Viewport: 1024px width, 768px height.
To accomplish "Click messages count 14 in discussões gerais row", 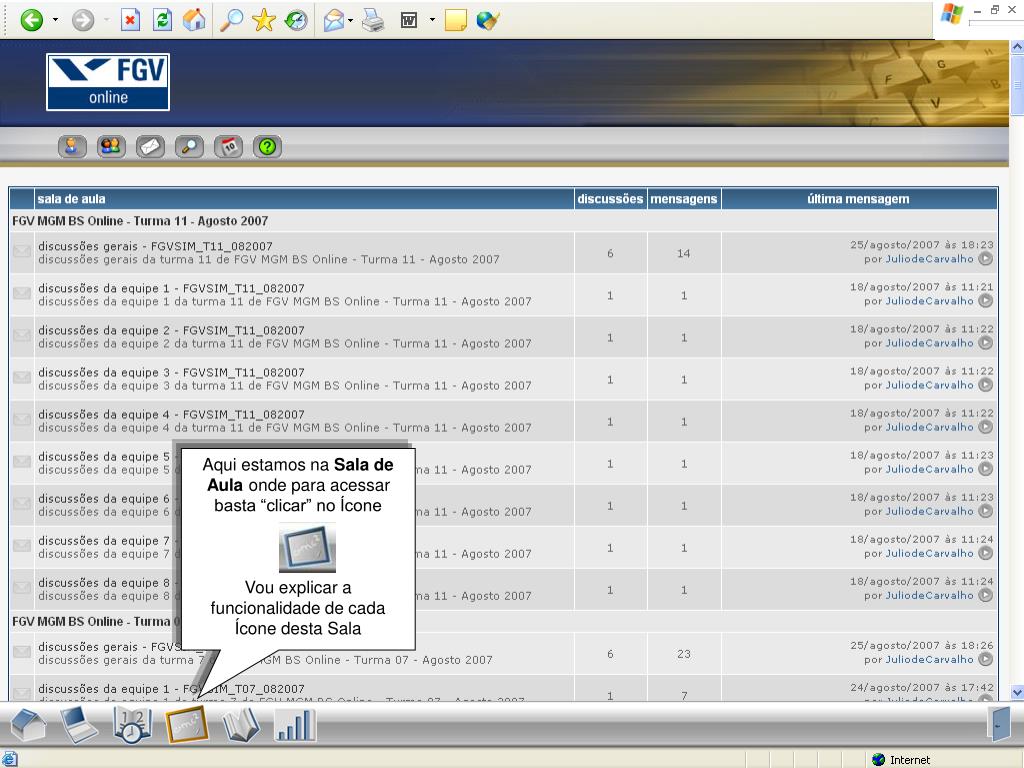I will pyautogui.click(x=684, y=253).
